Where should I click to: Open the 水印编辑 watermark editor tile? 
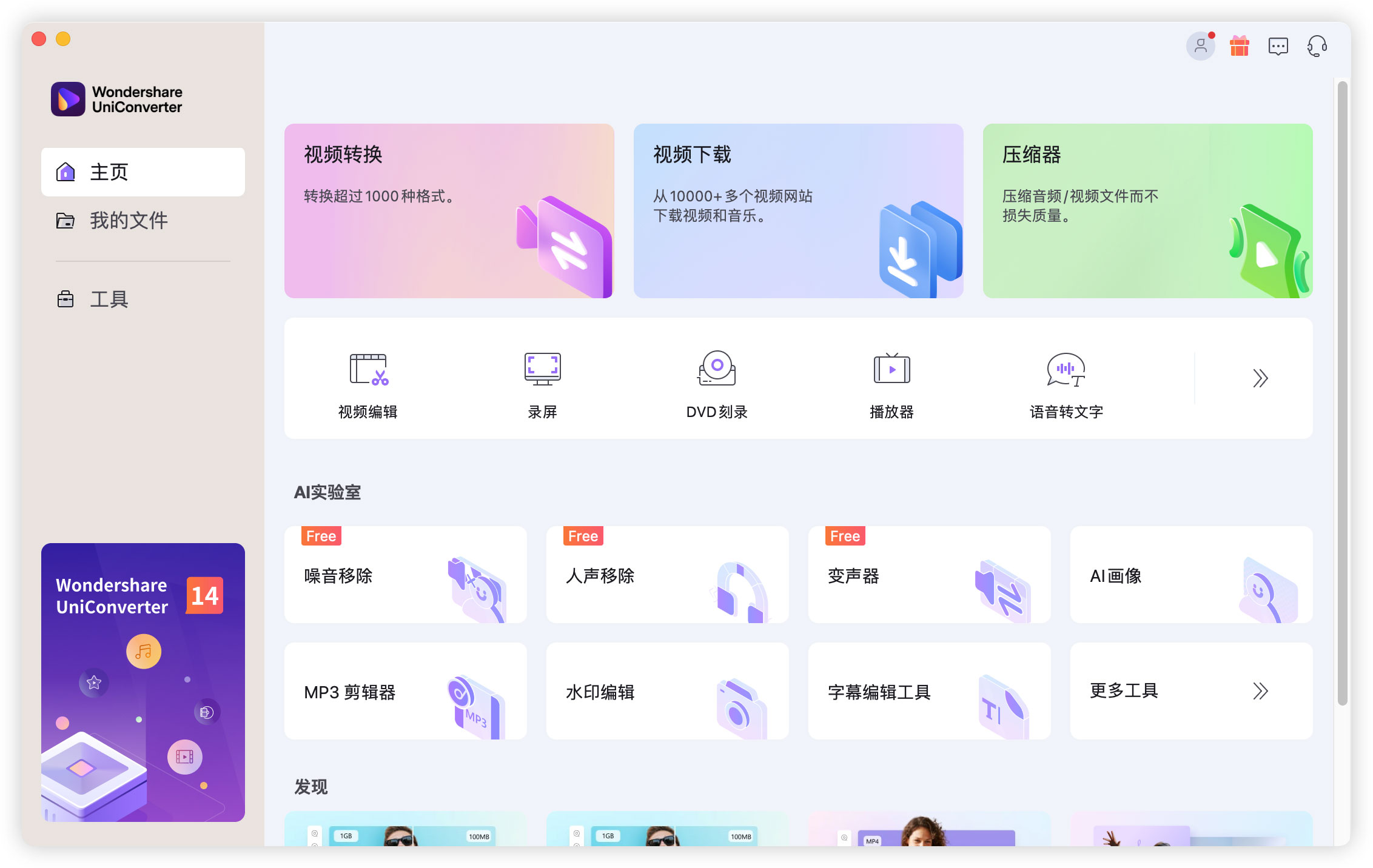point(668,691)
